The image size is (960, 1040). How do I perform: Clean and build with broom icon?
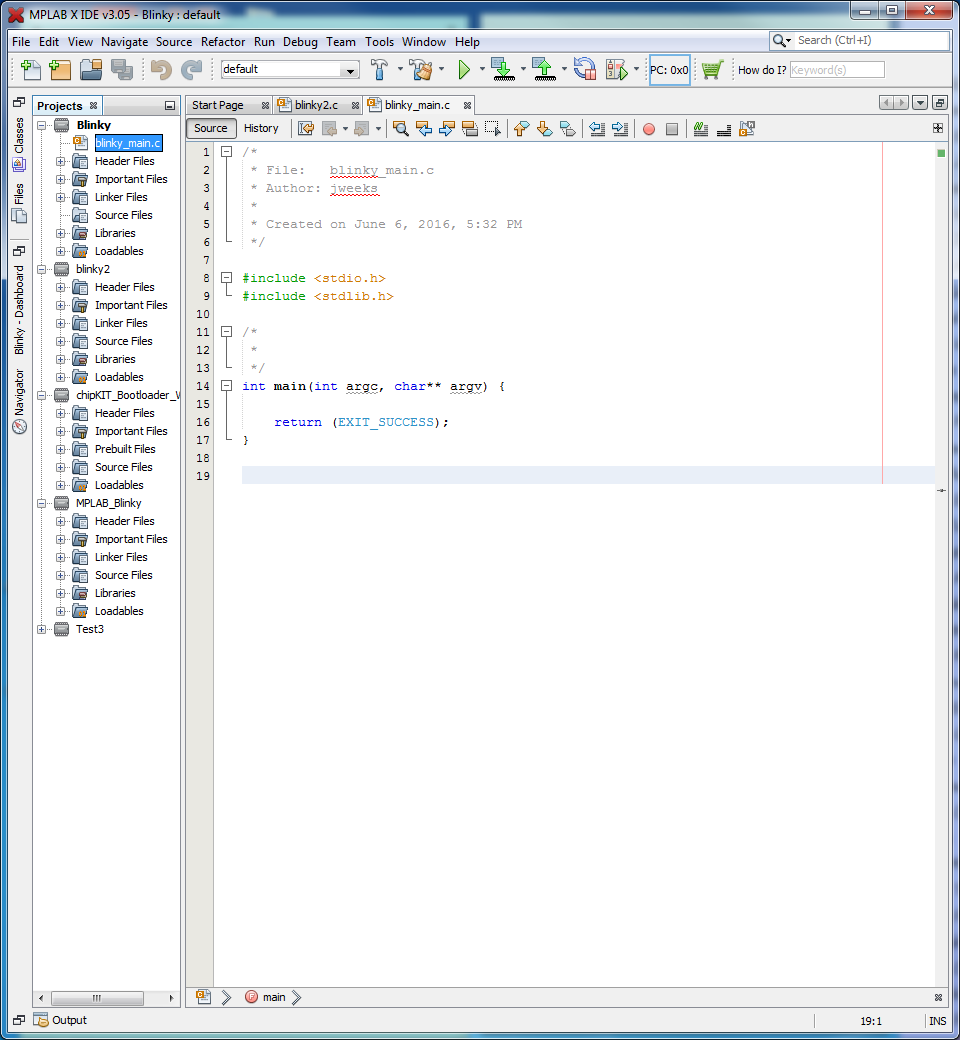coord(421,69)
